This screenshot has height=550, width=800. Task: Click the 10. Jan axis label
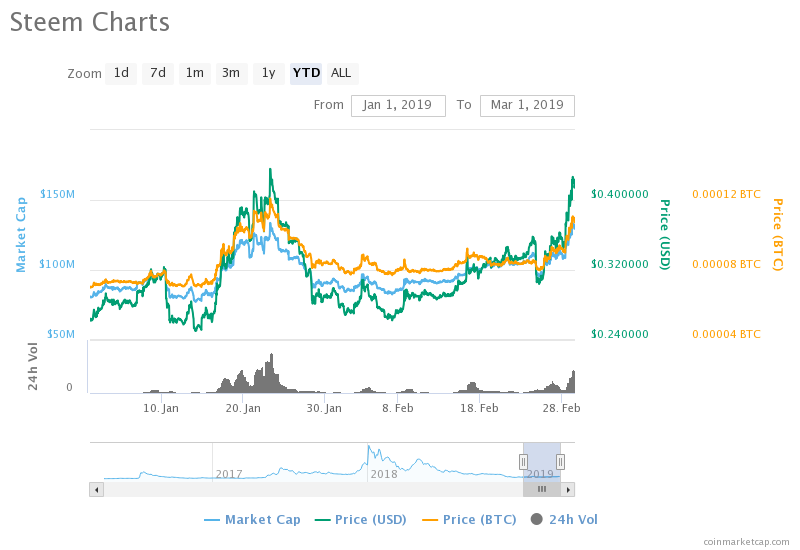(161, 408)
